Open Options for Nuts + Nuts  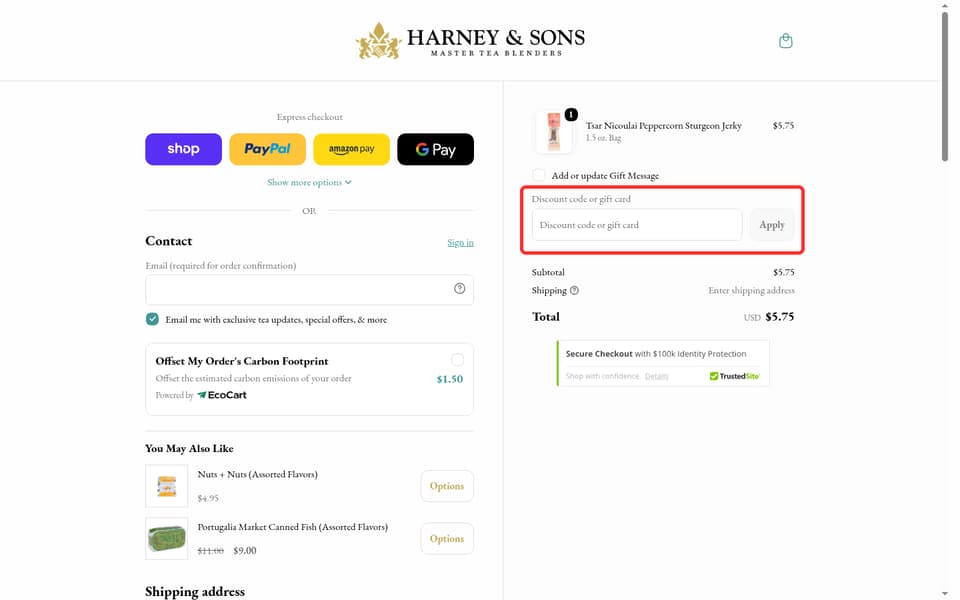pos(447,486)
